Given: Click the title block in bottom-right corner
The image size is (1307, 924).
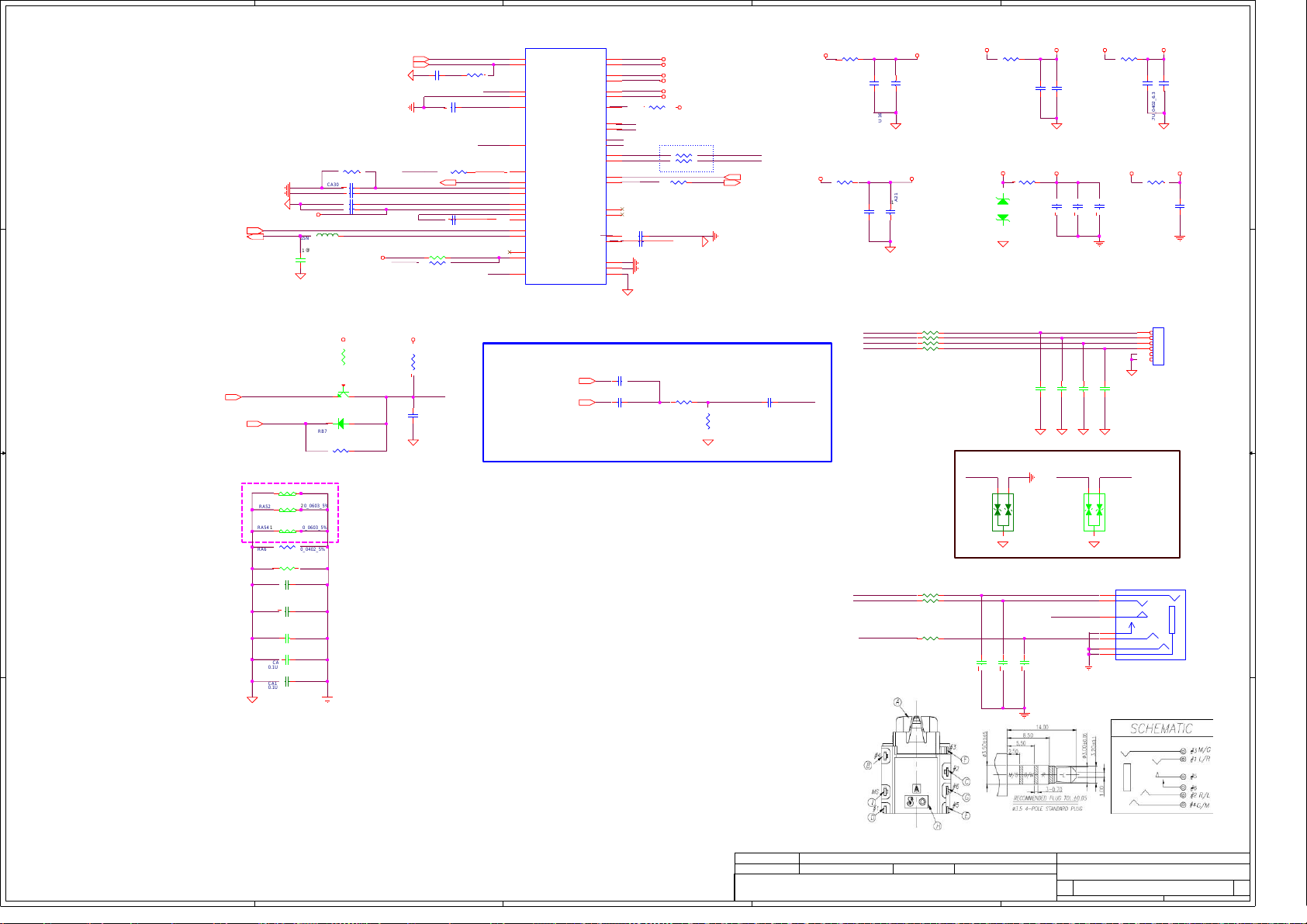Looking at the screenshot, I should (991, 877).
